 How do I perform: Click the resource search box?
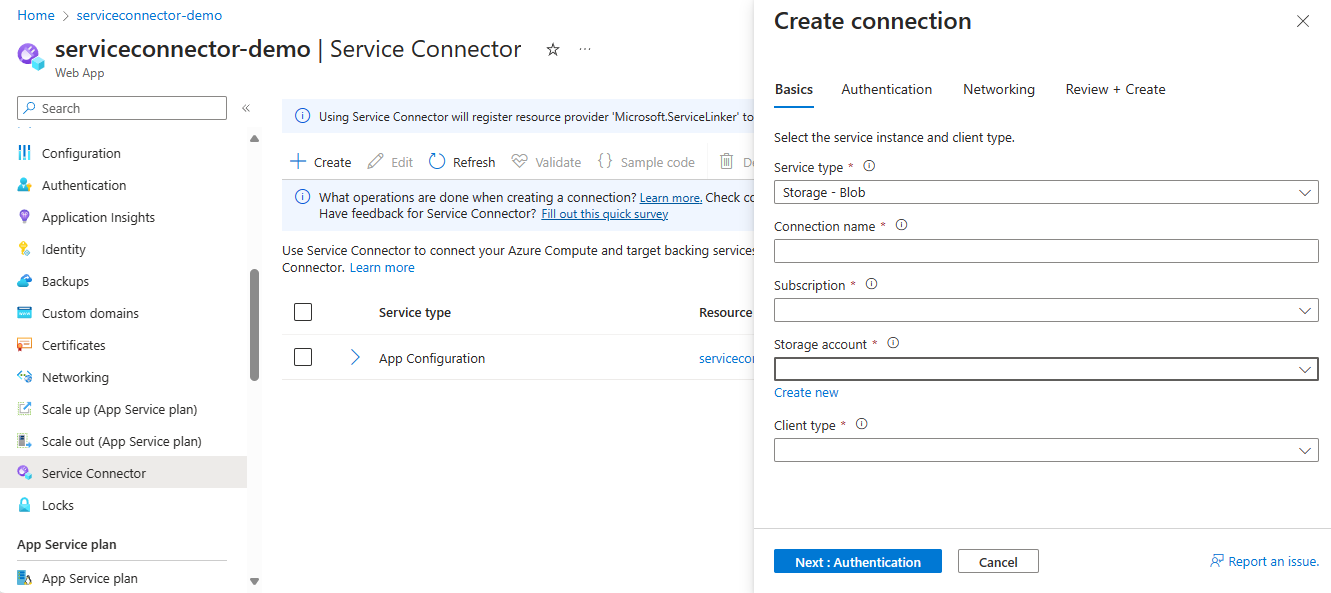click(120, 107)
